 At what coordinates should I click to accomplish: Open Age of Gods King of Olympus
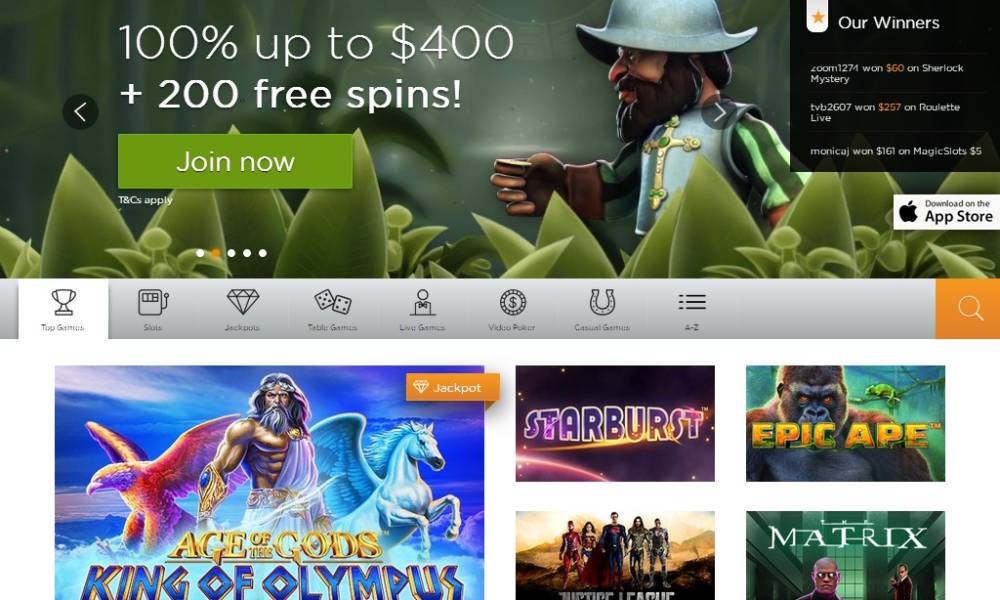(269, 483)
